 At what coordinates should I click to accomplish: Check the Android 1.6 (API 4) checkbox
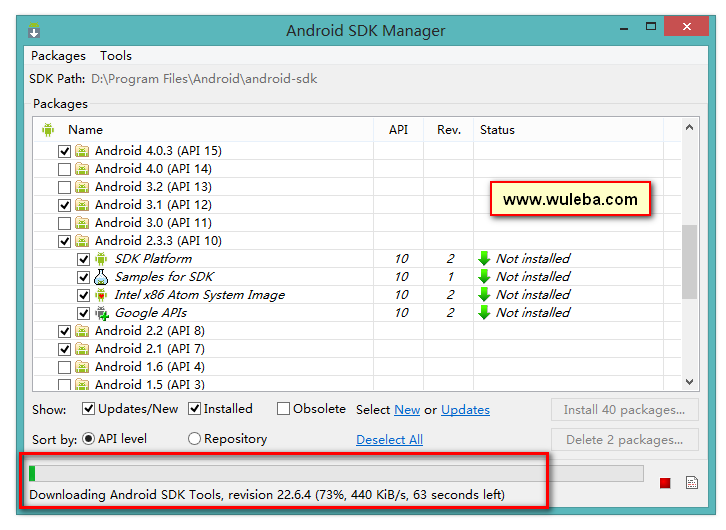[x=64, y=368]
